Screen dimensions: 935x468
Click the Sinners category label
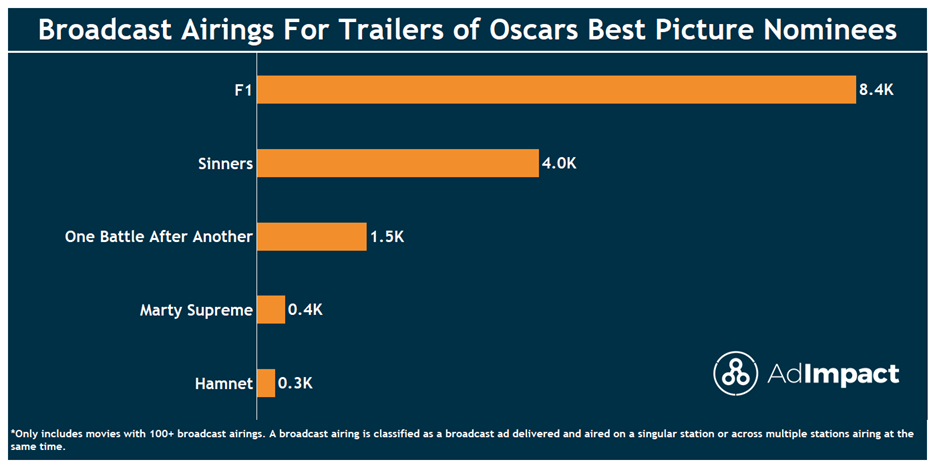coord(224,164)
